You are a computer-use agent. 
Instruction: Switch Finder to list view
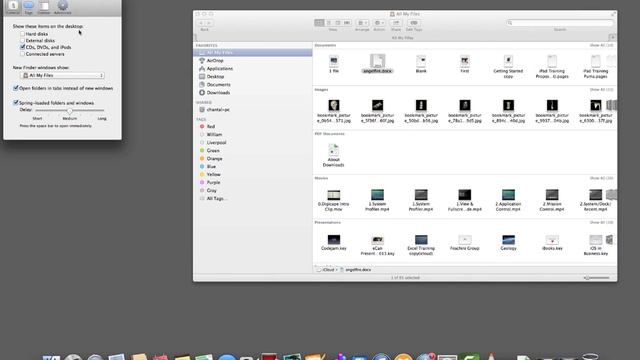tap(329, 23)
